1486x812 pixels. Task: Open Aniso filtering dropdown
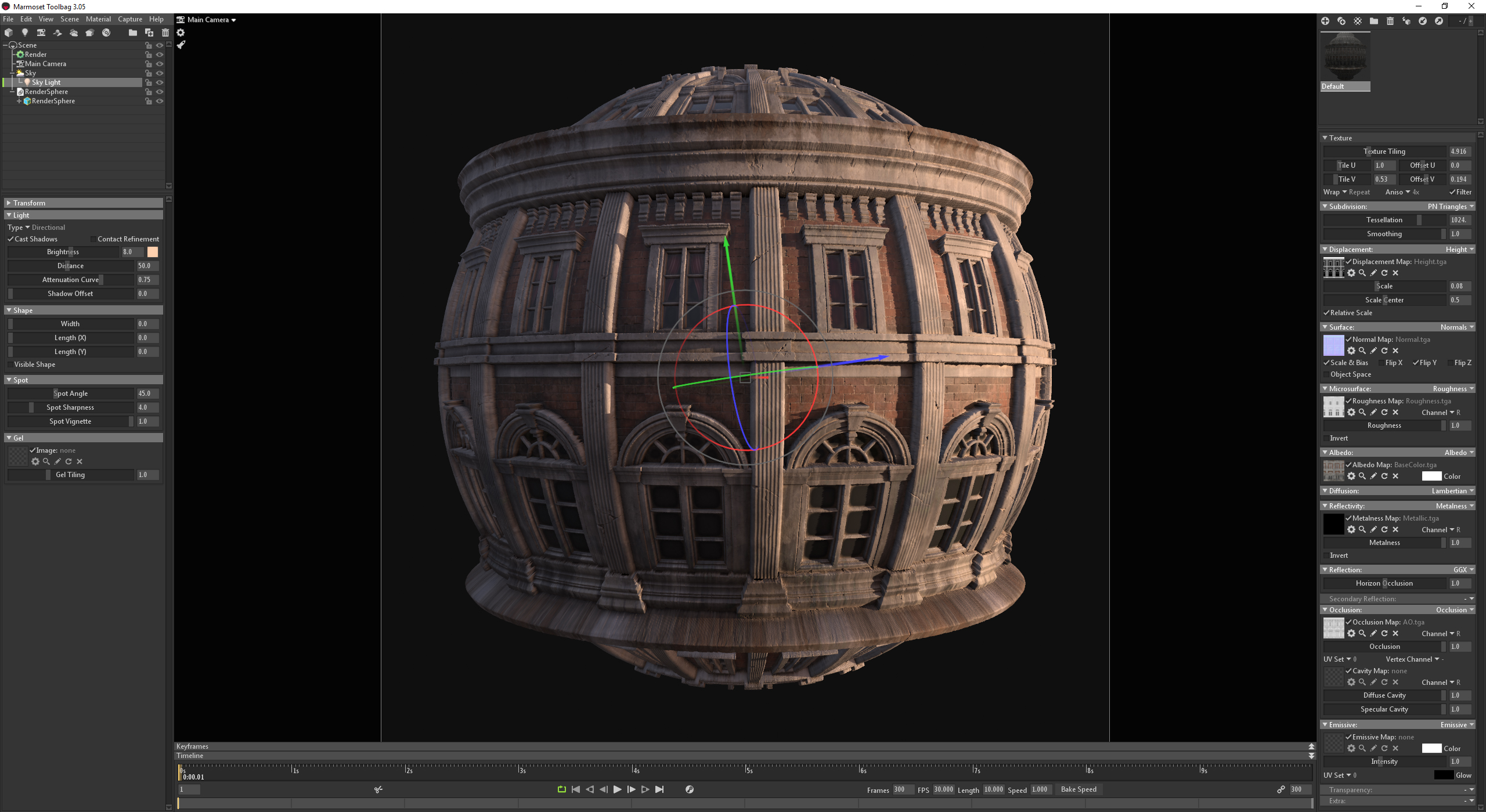pos(1402,192)
